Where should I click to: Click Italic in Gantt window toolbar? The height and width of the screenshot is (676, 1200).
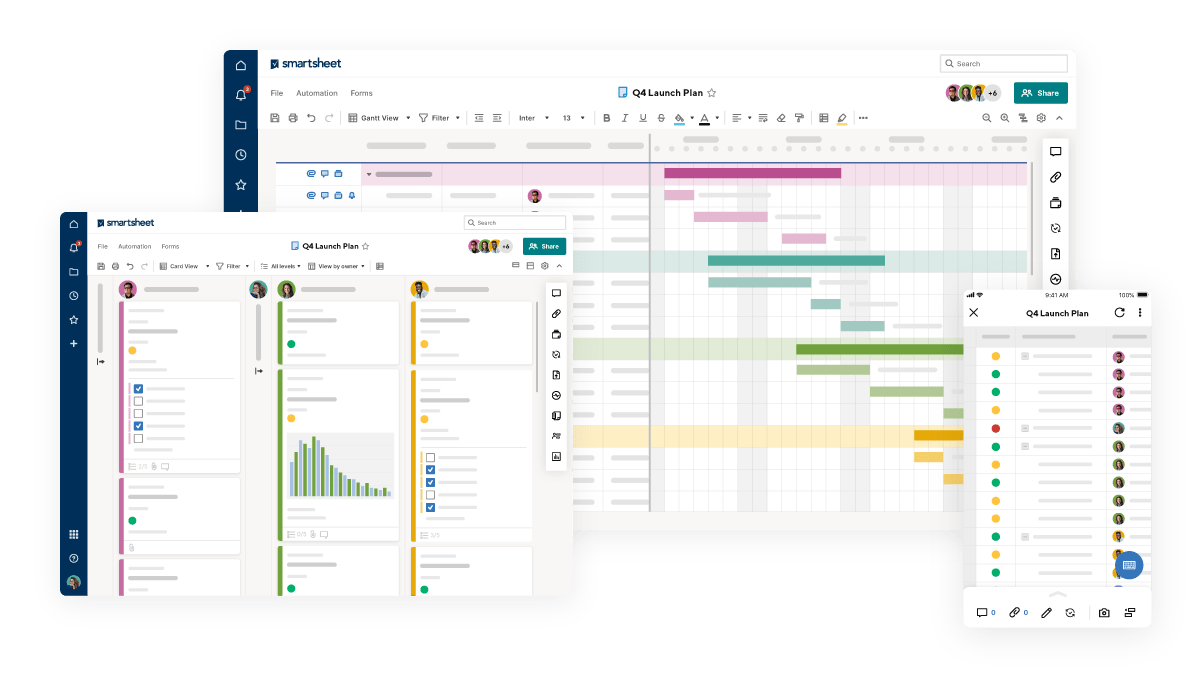(x=624, y=118)
